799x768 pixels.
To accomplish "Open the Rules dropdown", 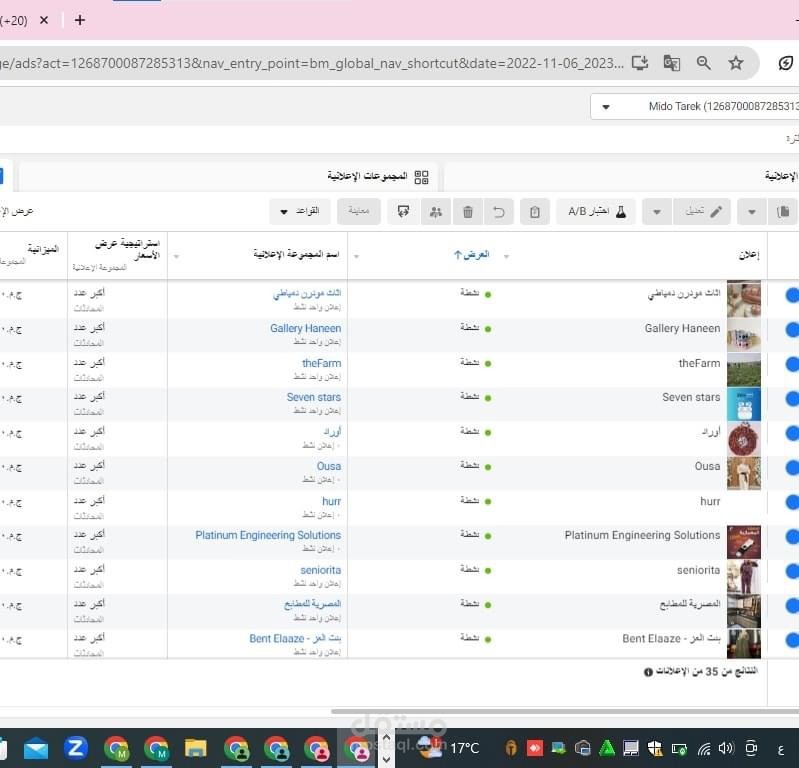I will point(300,211).
